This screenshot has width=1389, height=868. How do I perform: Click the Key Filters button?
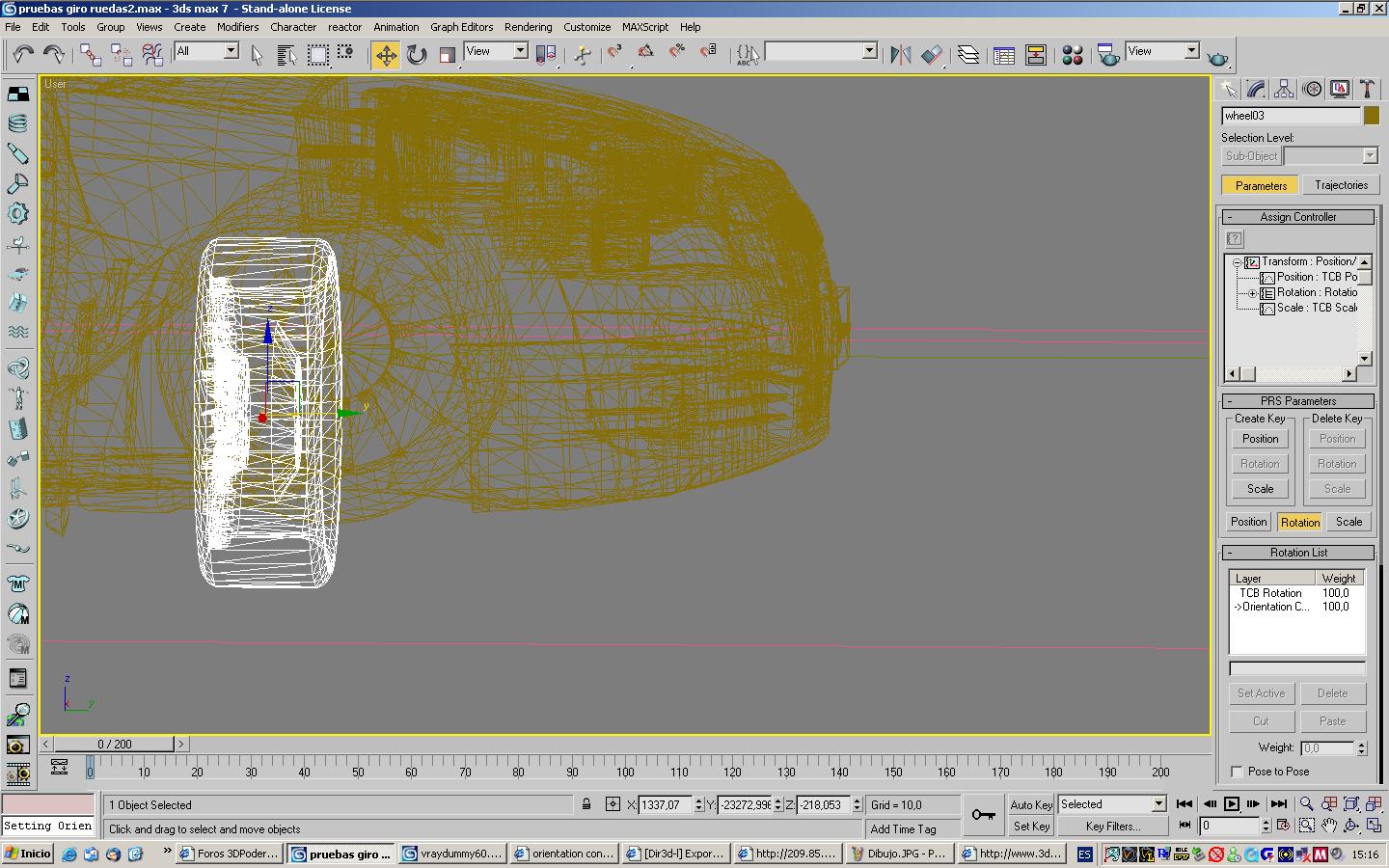(1112, 827)
